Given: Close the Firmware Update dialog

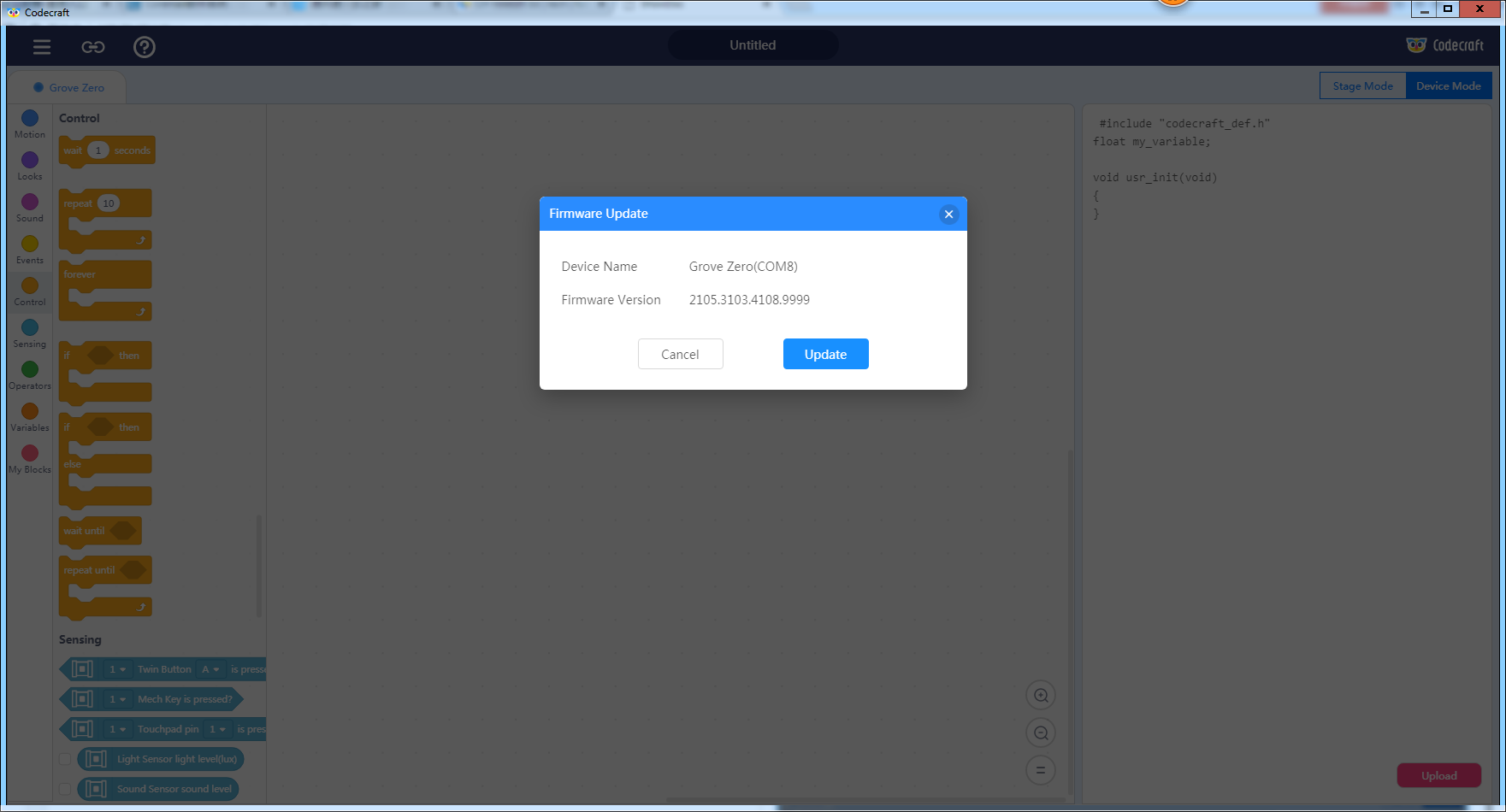Looking at the screenshot, I should tap(948, 215).
